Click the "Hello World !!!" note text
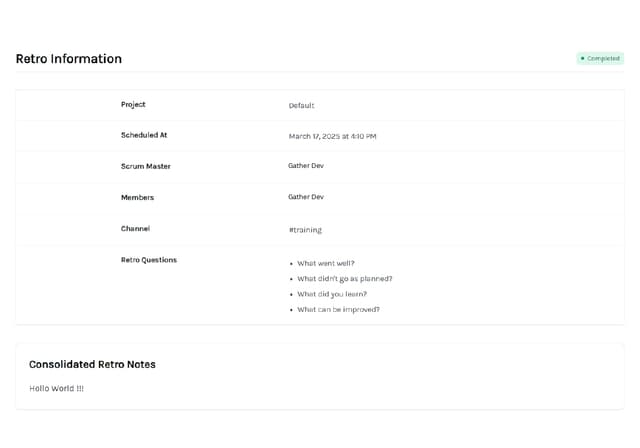This screenshot has width=640, height=448. pyautogui.click(x=56, y=388)
